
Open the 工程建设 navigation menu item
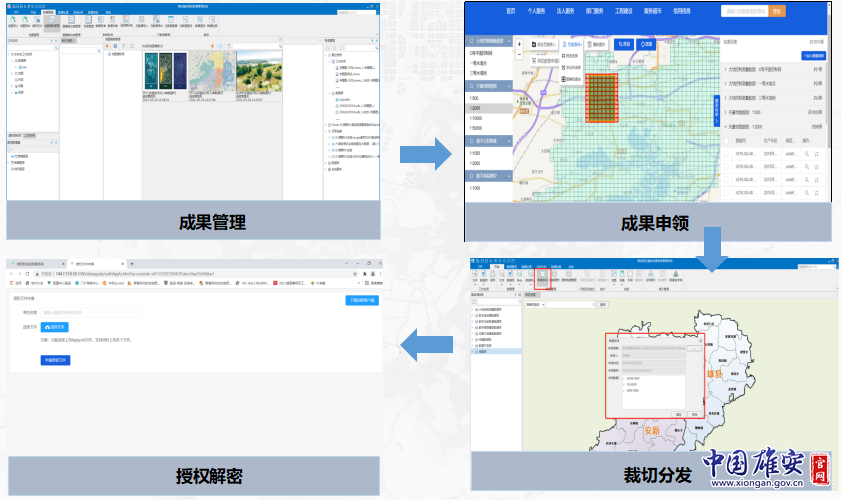click(x=625, y=11)
